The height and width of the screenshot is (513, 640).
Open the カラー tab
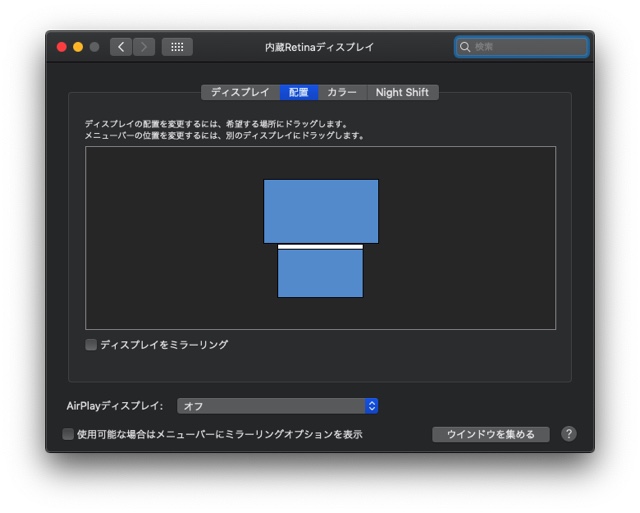tap(342, 92)
